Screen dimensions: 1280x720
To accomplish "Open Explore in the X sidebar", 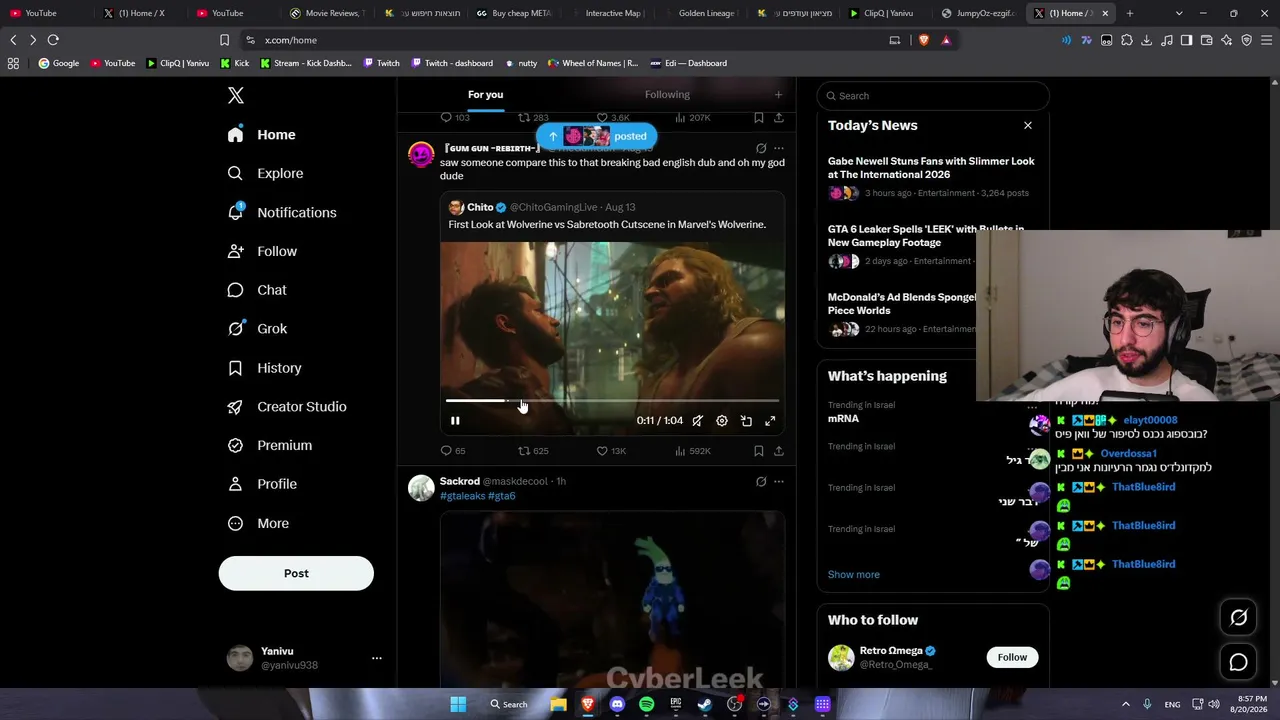I will tap(265, 173).
